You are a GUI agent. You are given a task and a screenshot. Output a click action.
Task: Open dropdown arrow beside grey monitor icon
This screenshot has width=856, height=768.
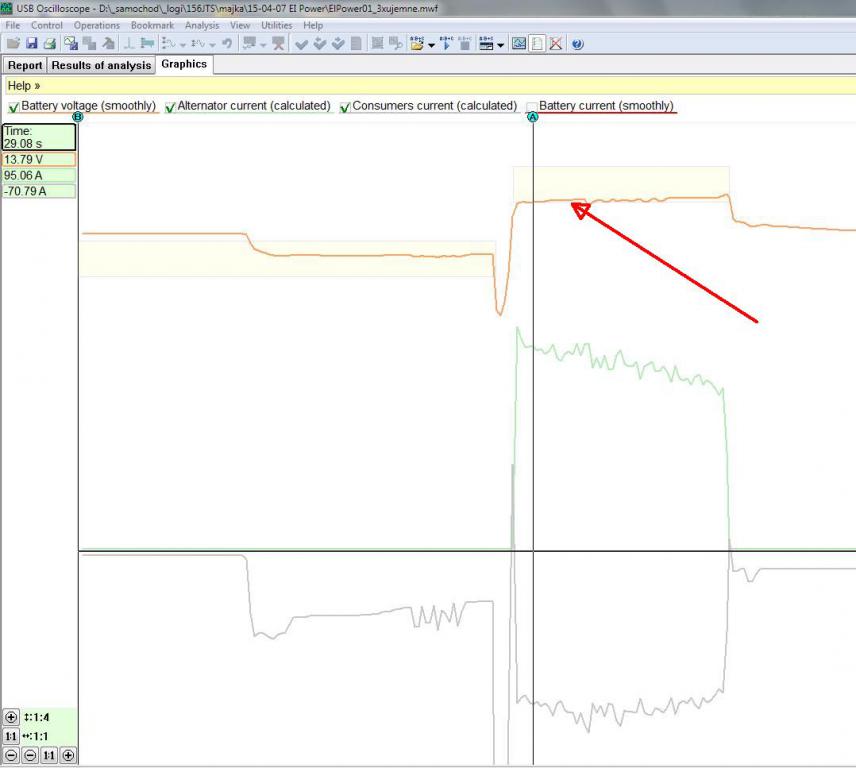pyautogui.click(x=263, y=45)
